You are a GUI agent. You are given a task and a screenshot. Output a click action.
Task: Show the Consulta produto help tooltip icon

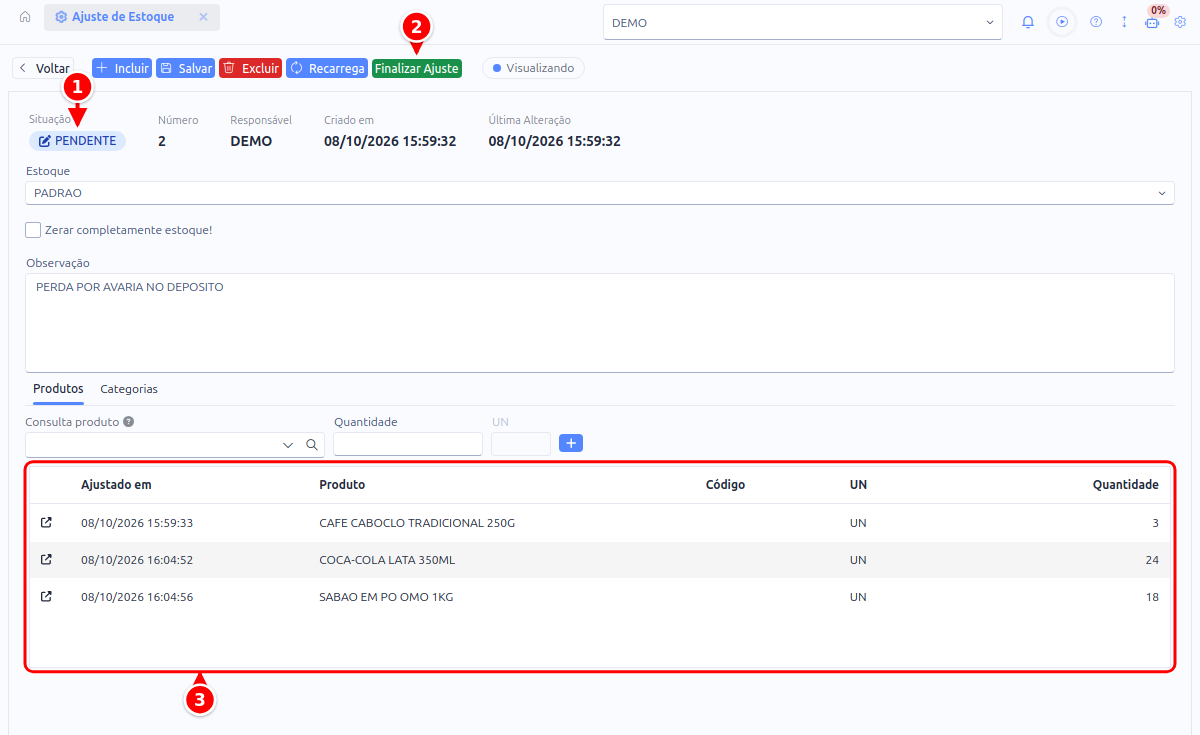pos(129,422)
